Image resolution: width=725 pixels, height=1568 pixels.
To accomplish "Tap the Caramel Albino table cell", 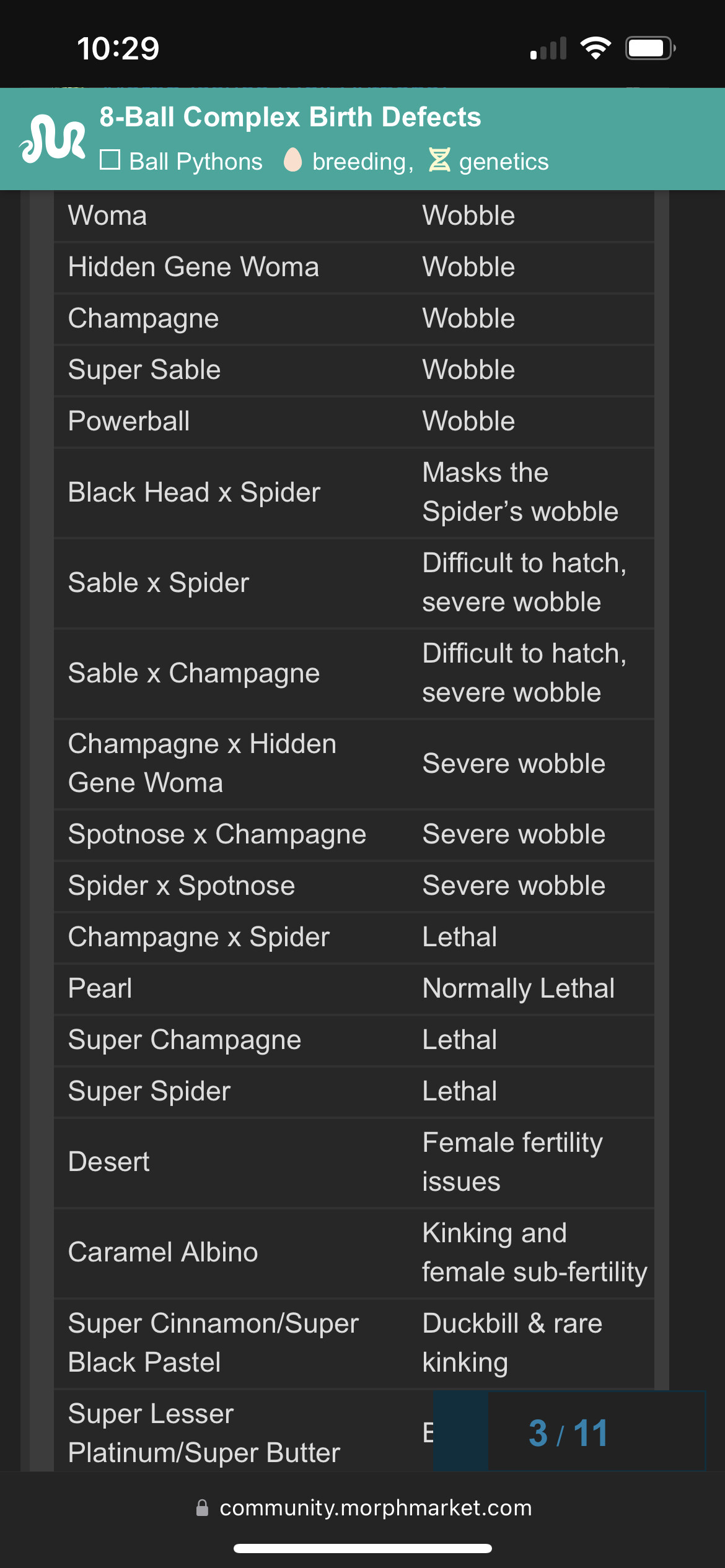I will (163, 1252).
